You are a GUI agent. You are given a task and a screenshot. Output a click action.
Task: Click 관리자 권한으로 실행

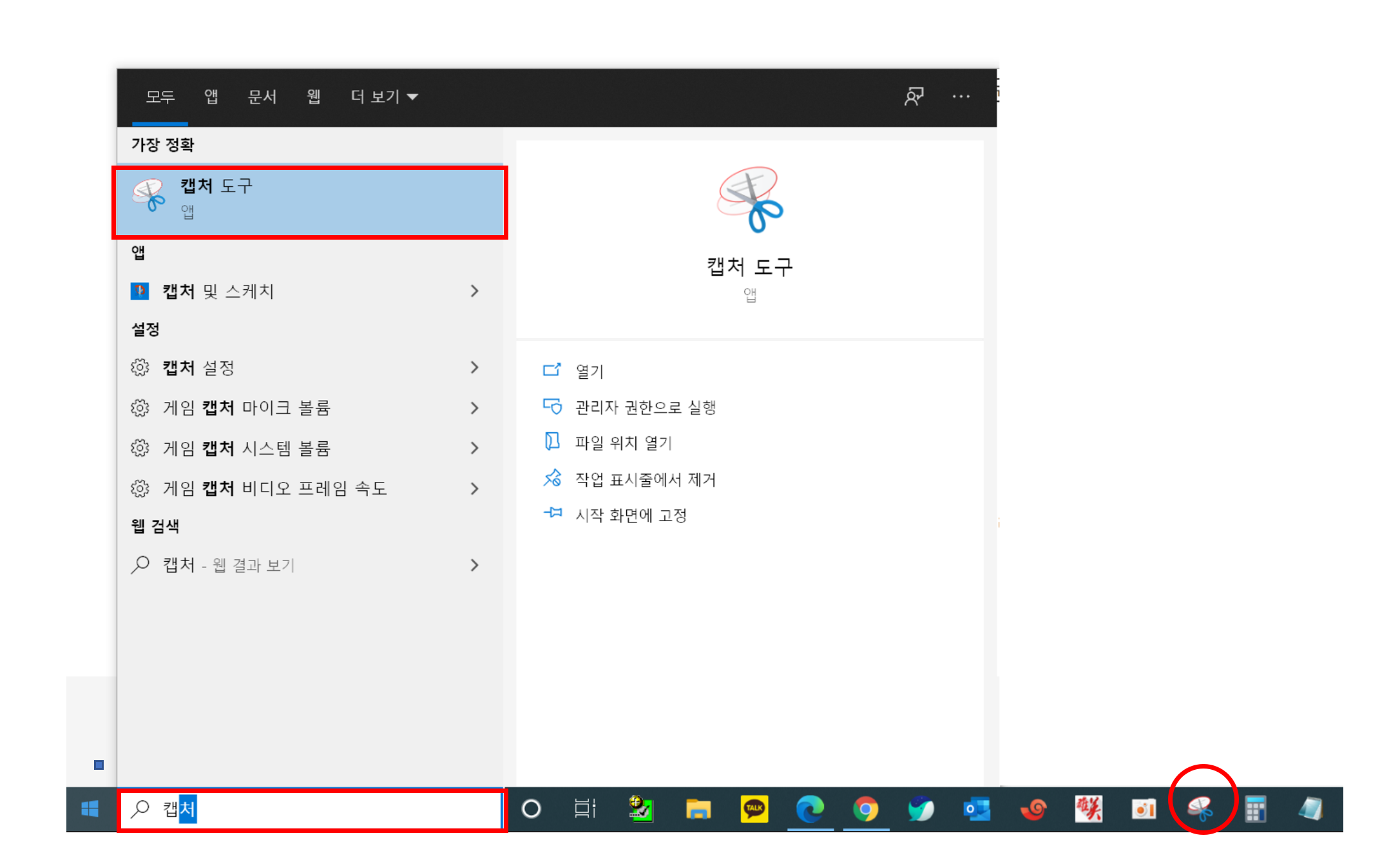(x=645, y=407)
